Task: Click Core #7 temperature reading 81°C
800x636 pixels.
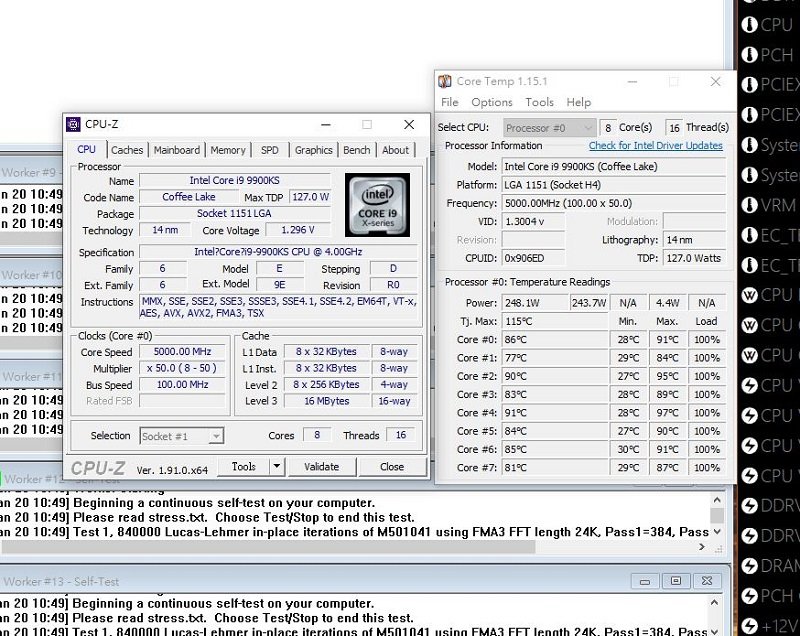Action: (x=555, y=468)
